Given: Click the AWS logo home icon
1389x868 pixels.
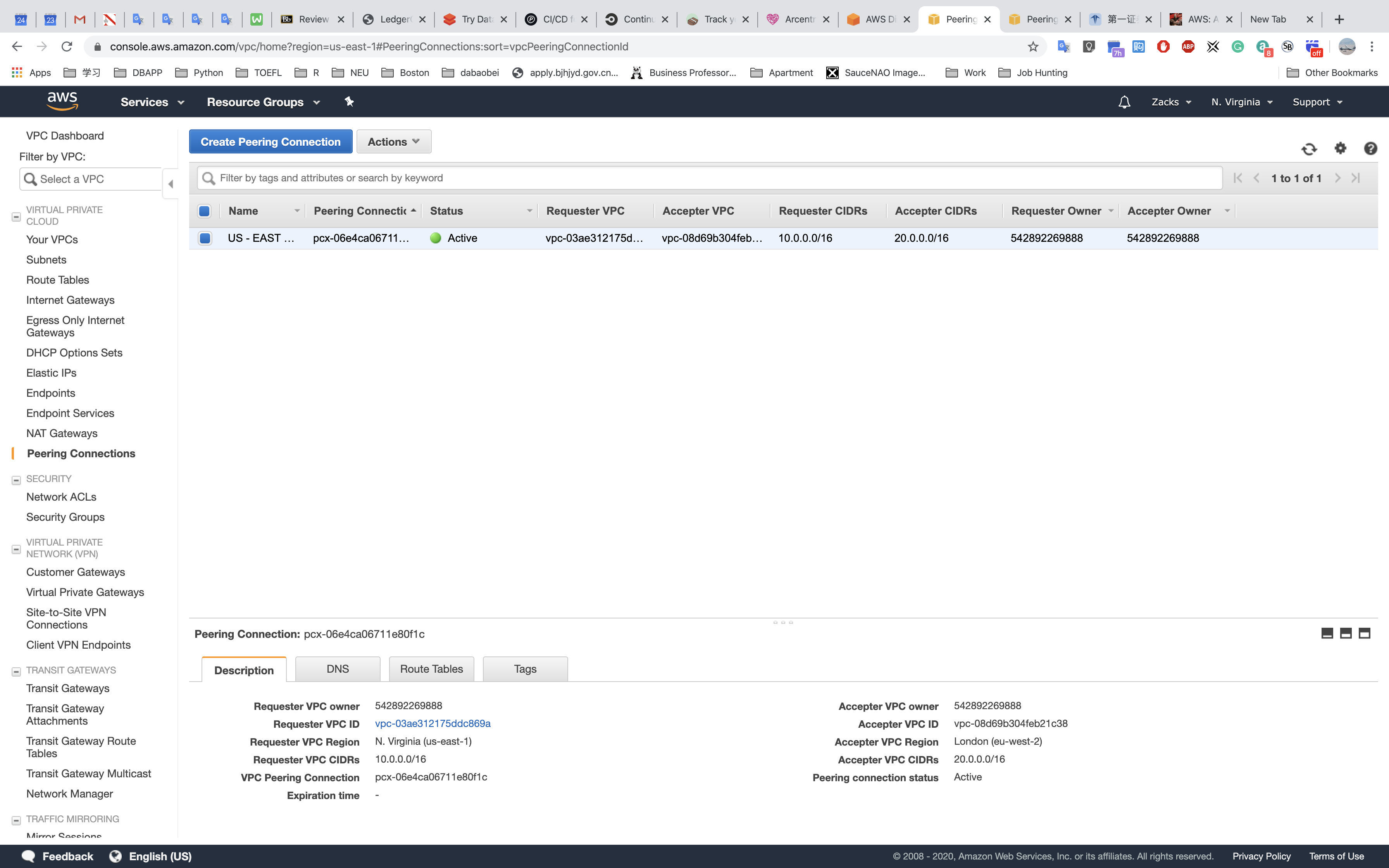Looking at the screenshot, I should click(x=62, y=101).
